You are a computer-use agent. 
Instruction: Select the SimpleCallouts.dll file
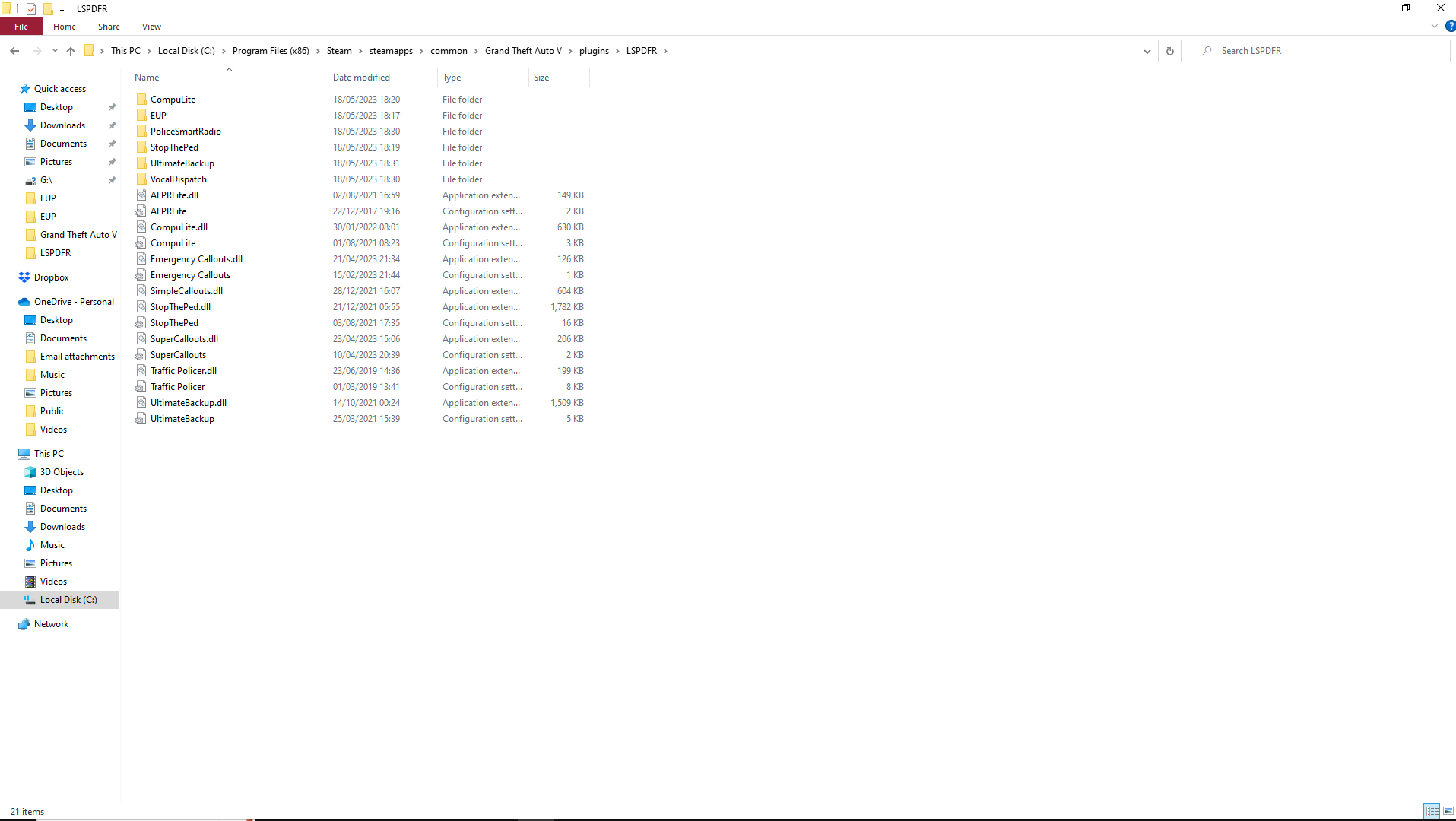pyautogui.click(x=186, y=291)
